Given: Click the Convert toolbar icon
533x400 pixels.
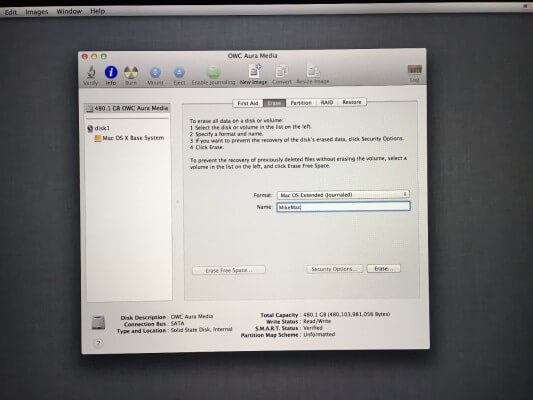Looking at the screenshot, I should (281, 75).
